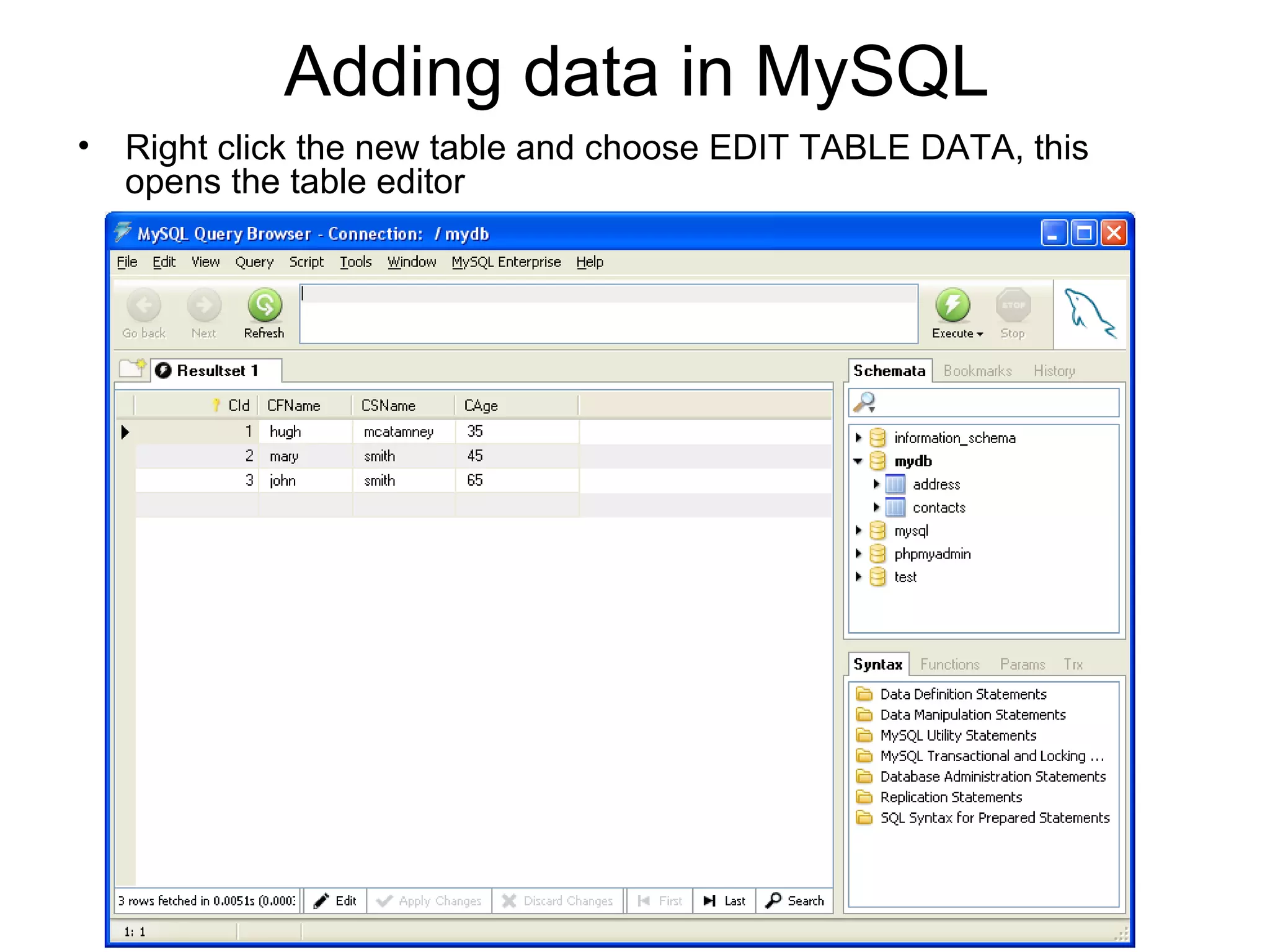The width and height of the screenshot is (1270, 952).
Task: Click the phpmyadmin database icon
Action: [877, 553]
